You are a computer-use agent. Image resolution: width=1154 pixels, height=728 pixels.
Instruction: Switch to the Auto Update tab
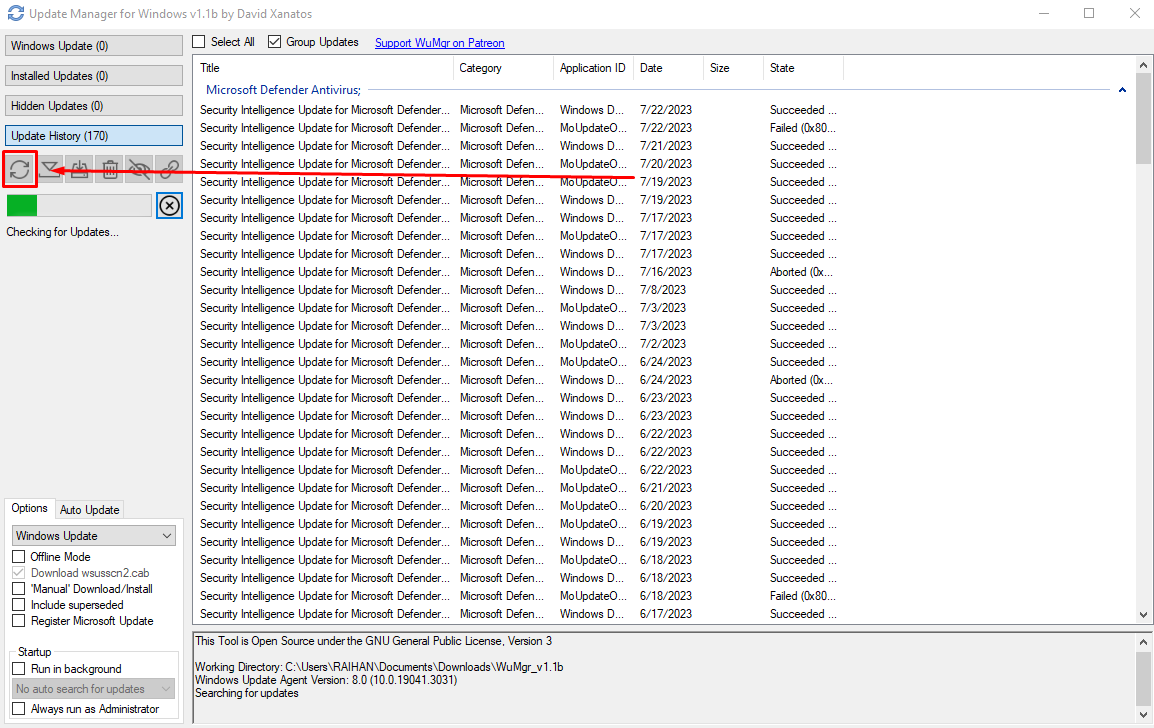coord(89,509)
